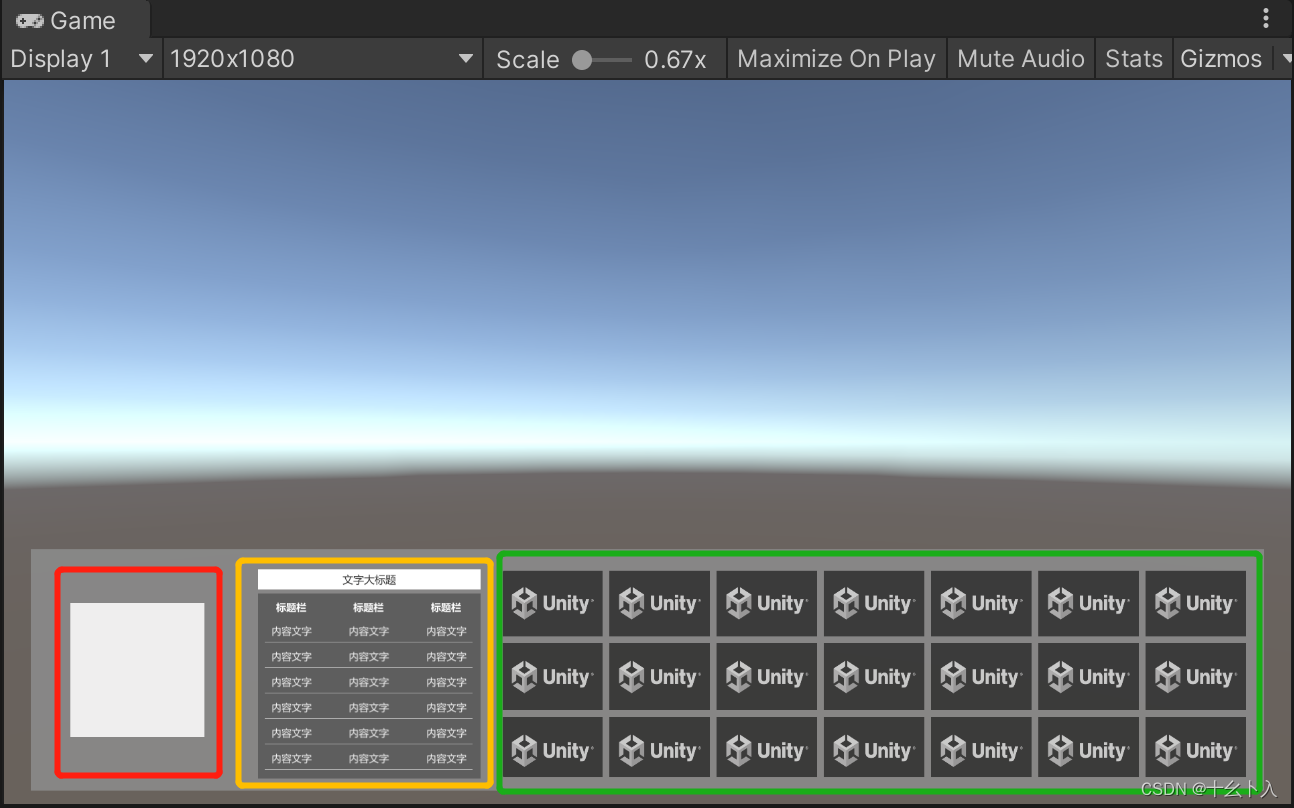Click the first Unity tile in the top row
Viewport: 1294px width, 808px height.
tap(553, 603)
